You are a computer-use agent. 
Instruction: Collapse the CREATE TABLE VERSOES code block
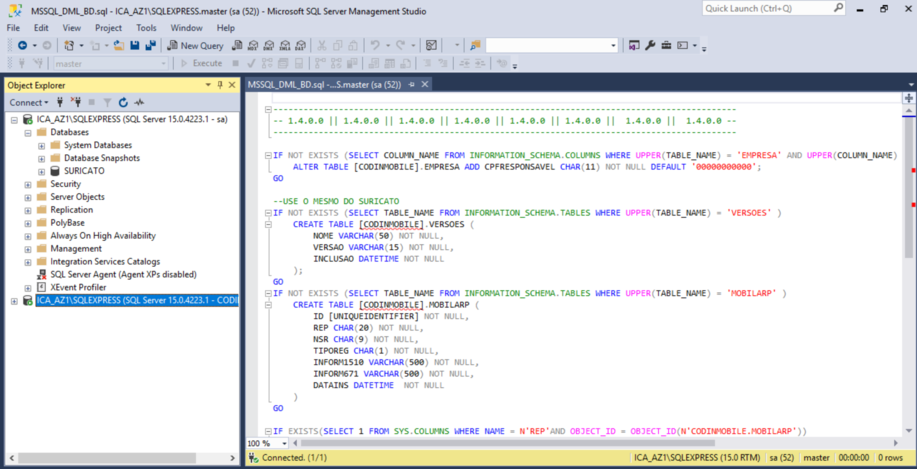[x=268, y=224]
